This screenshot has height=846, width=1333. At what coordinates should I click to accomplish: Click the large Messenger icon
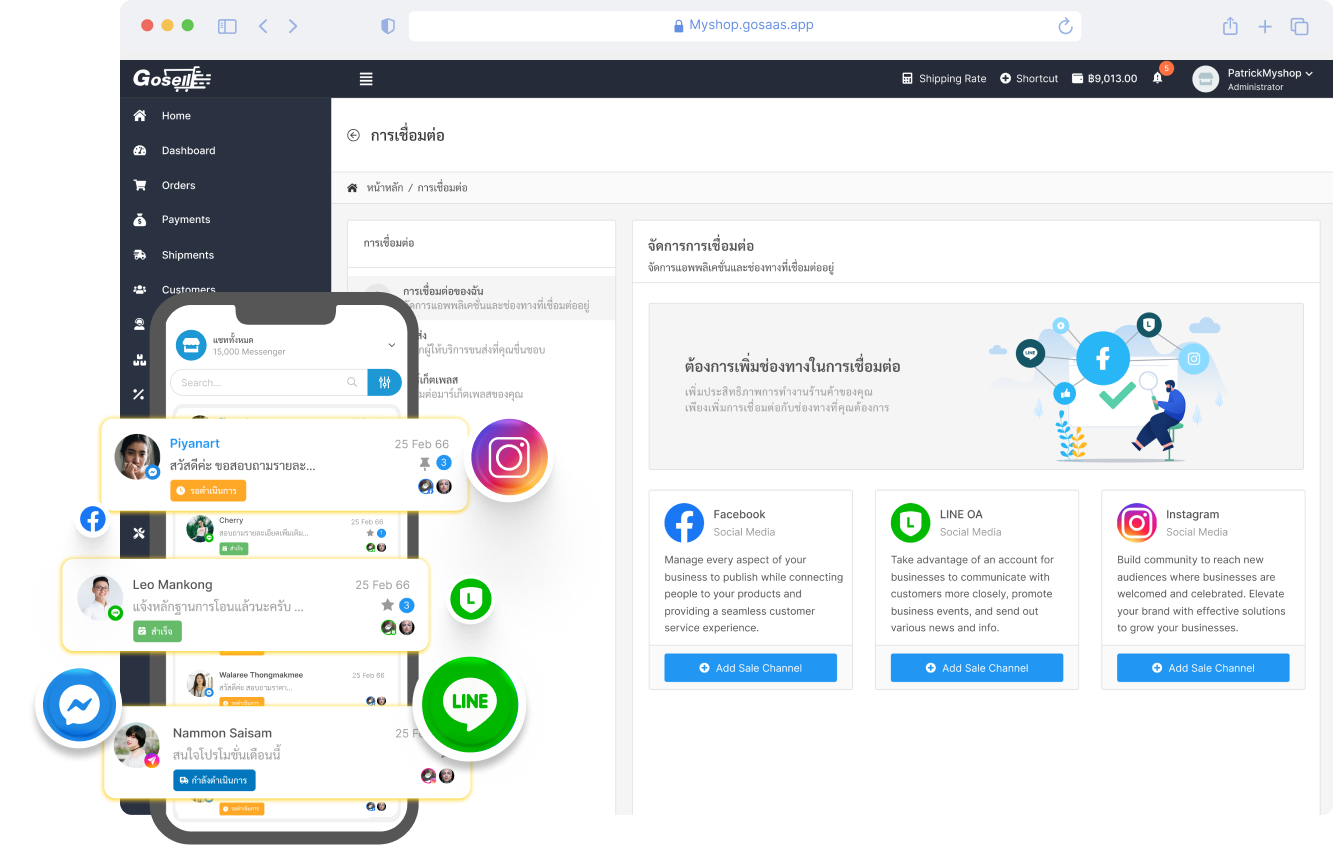click(79, 707)
